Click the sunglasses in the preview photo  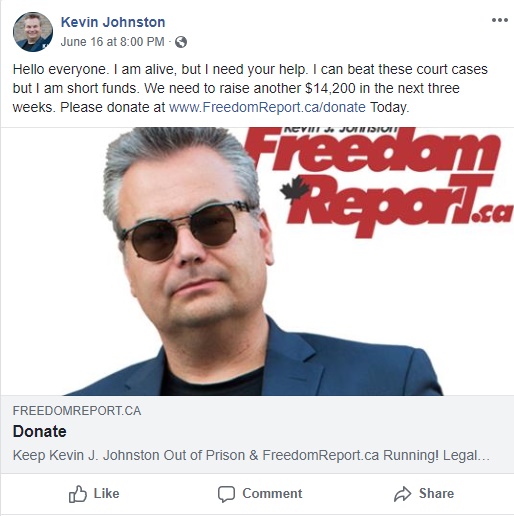coord(187,230)
